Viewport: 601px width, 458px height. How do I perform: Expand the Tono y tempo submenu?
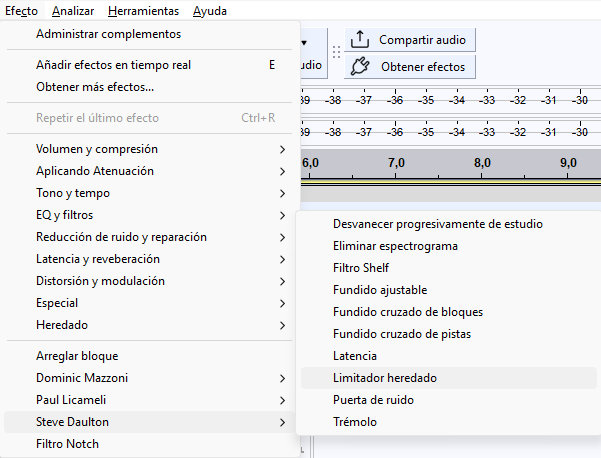pos(73,193)
